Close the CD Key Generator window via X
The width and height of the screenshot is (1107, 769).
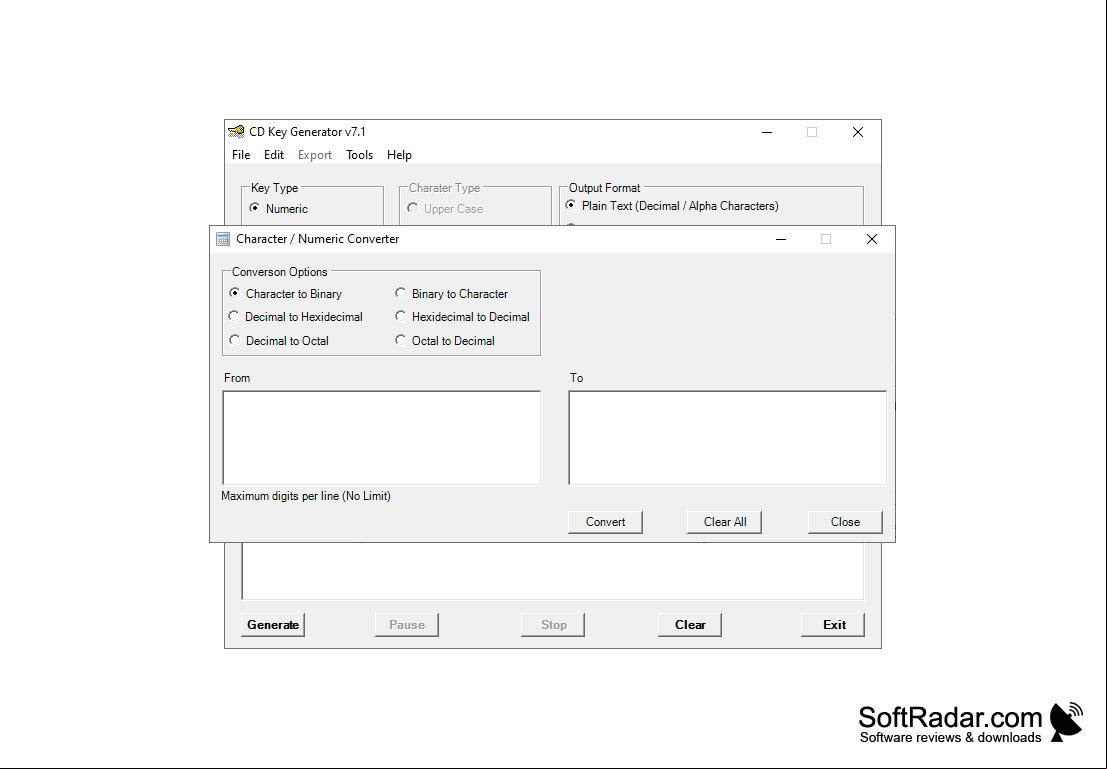point(858,132)
